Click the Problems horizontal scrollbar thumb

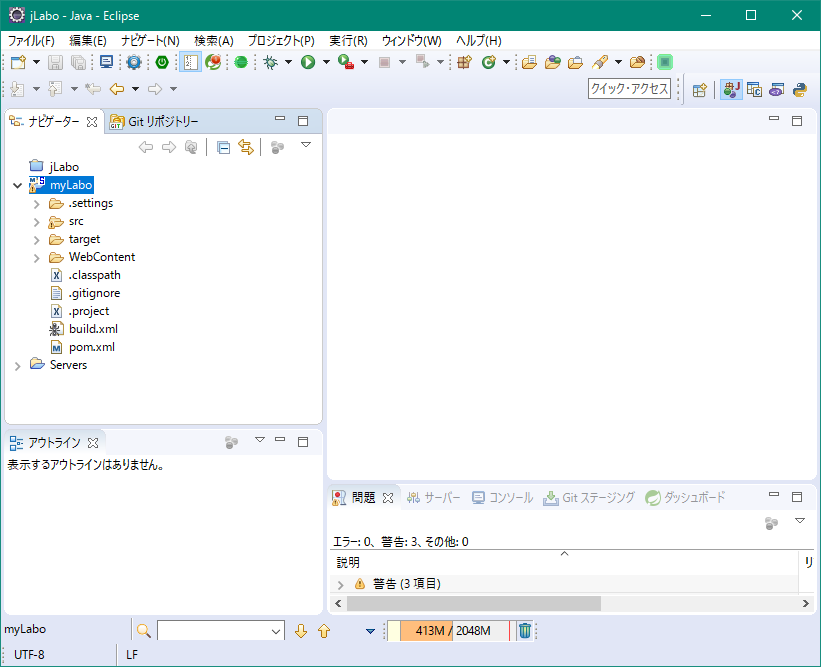coord(474,604)
